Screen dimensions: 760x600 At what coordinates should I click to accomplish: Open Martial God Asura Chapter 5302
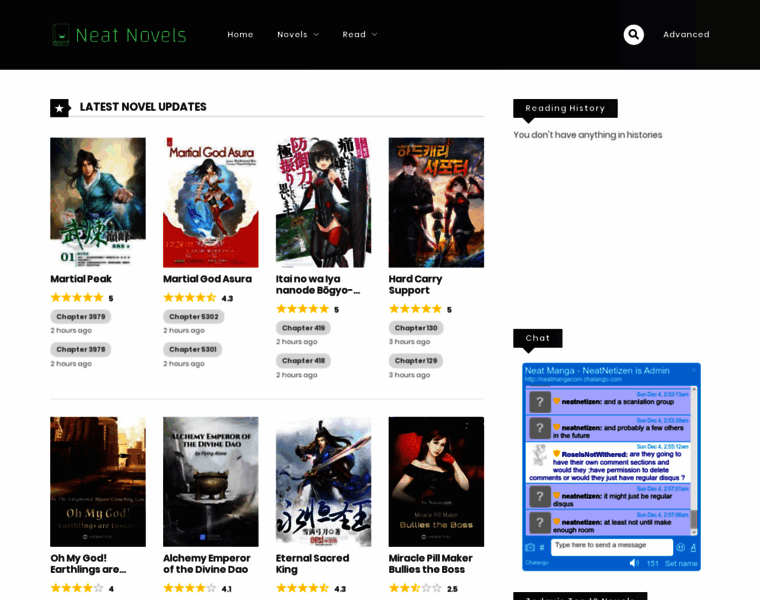193,316
